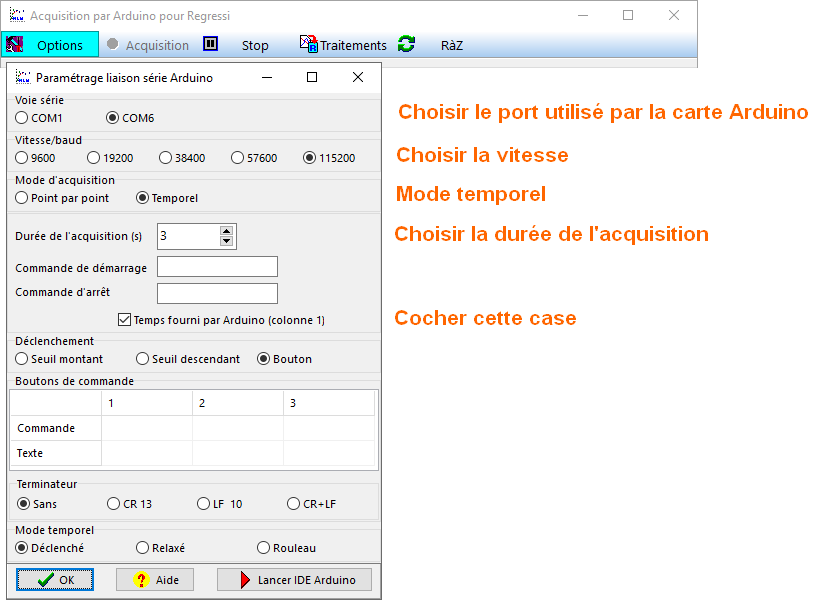Click Texte cell under column 1

click(x=147, y=453)
